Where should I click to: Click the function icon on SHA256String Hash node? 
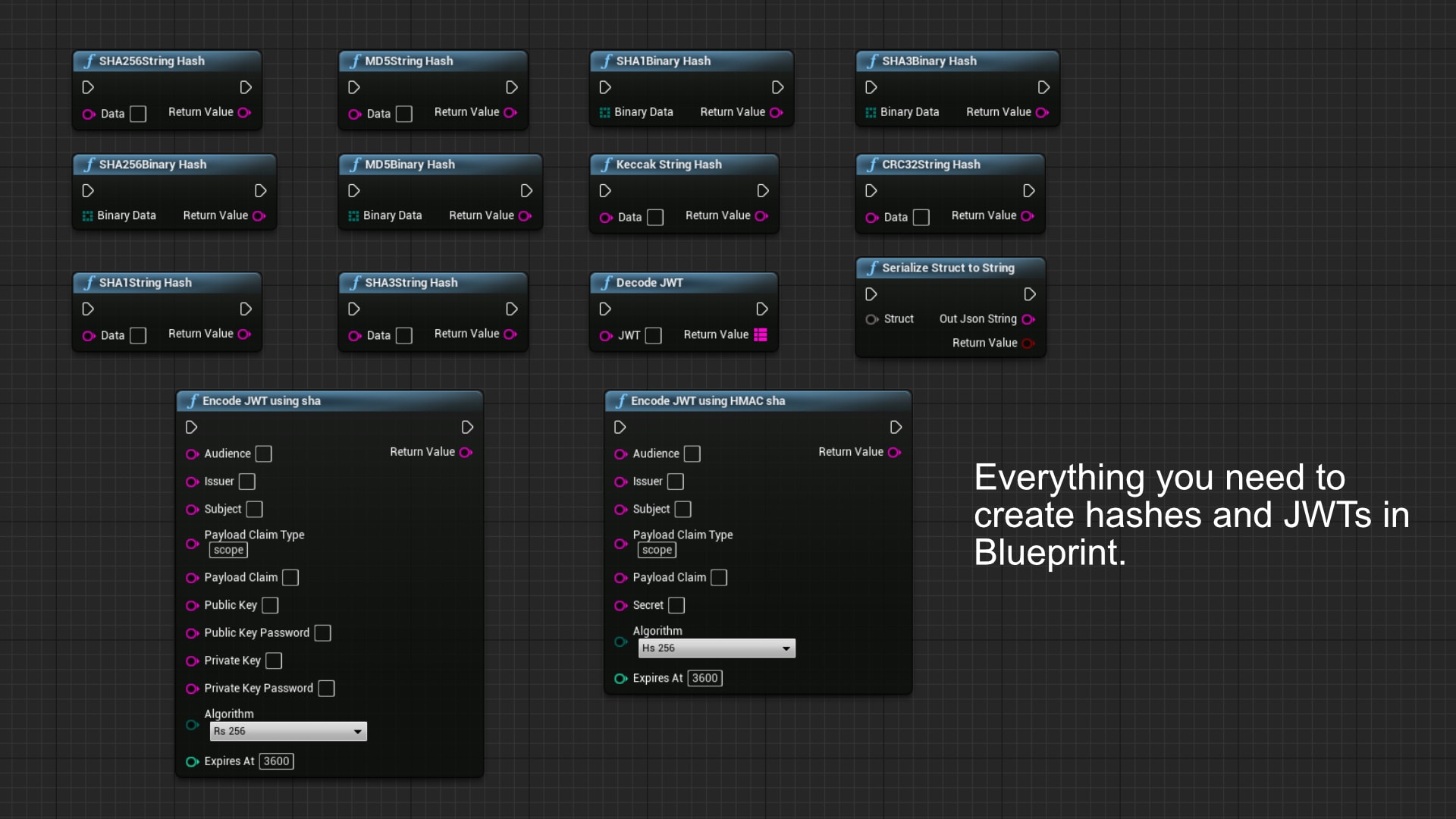89,61
